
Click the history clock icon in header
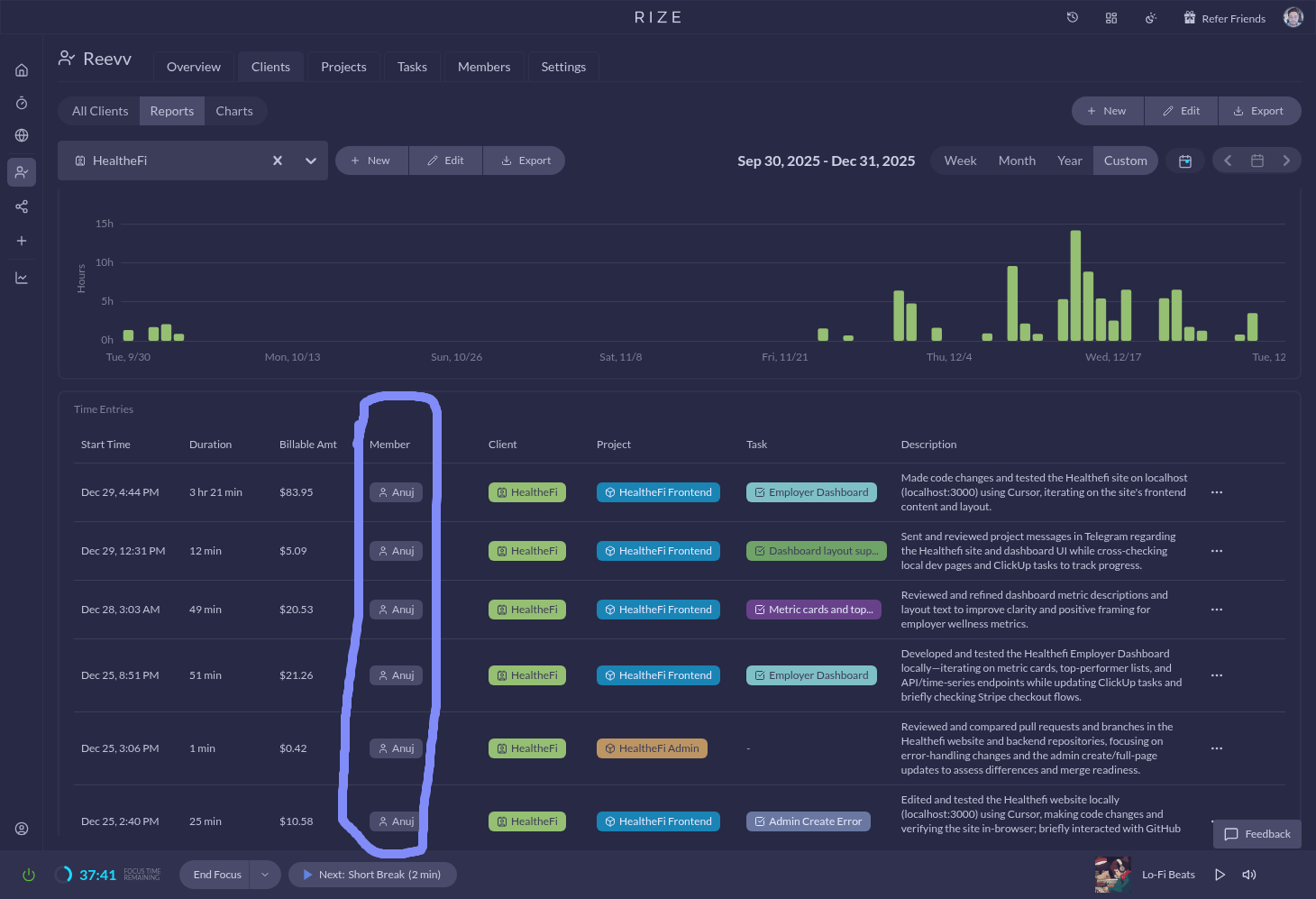(x=1073, y=18)
